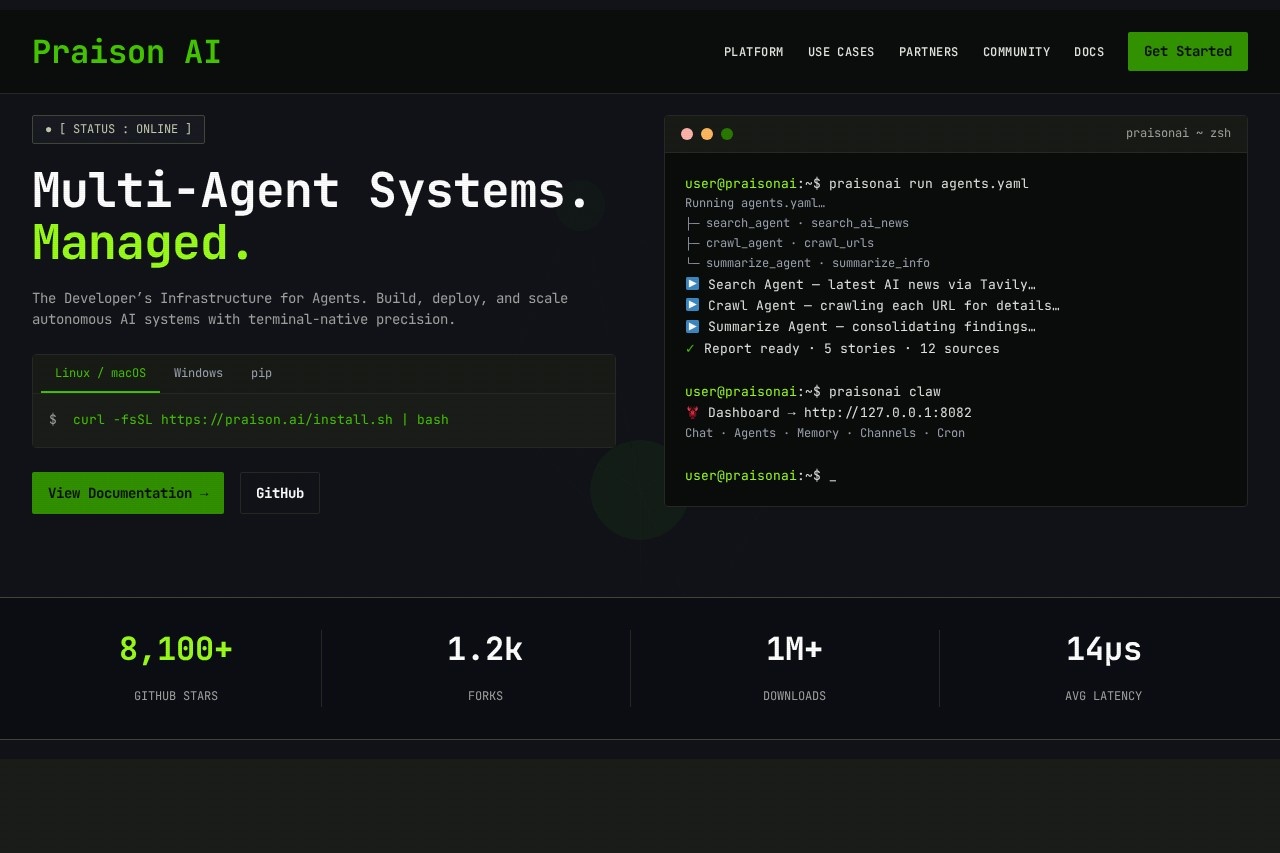Click the last empty terminal prompt line

coord(760,475)
